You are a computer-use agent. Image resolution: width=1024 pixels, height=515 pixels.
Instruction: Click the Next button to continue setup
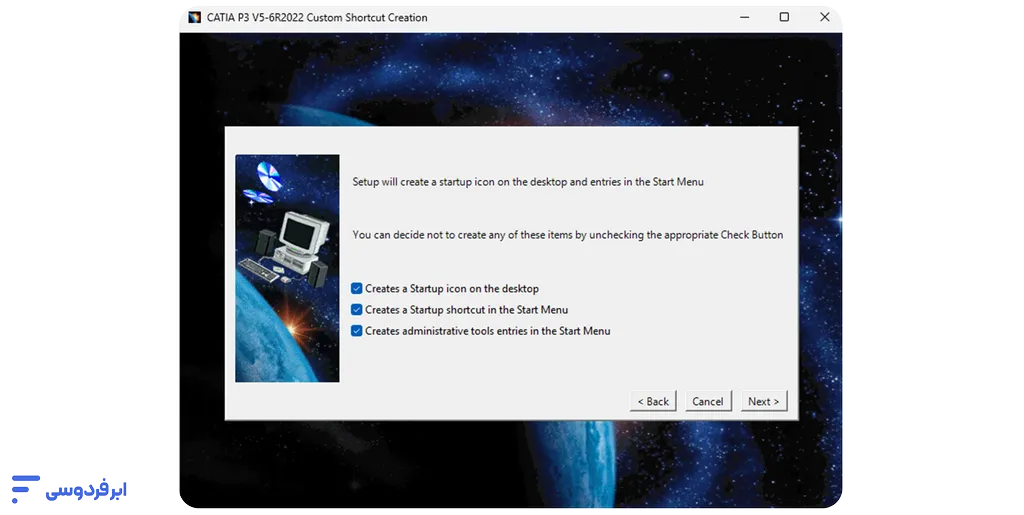[x=765, y=401]
